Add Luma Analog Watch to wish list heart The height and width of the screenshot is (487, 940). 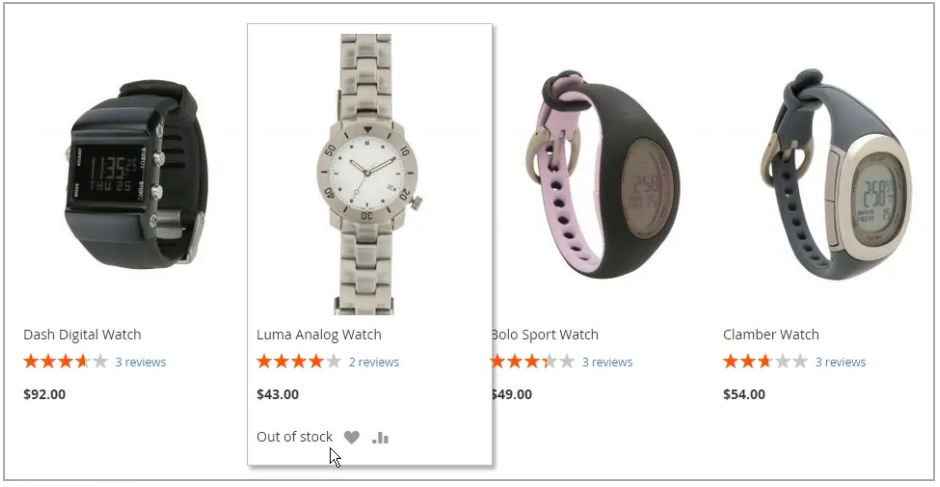pos(352,438)
